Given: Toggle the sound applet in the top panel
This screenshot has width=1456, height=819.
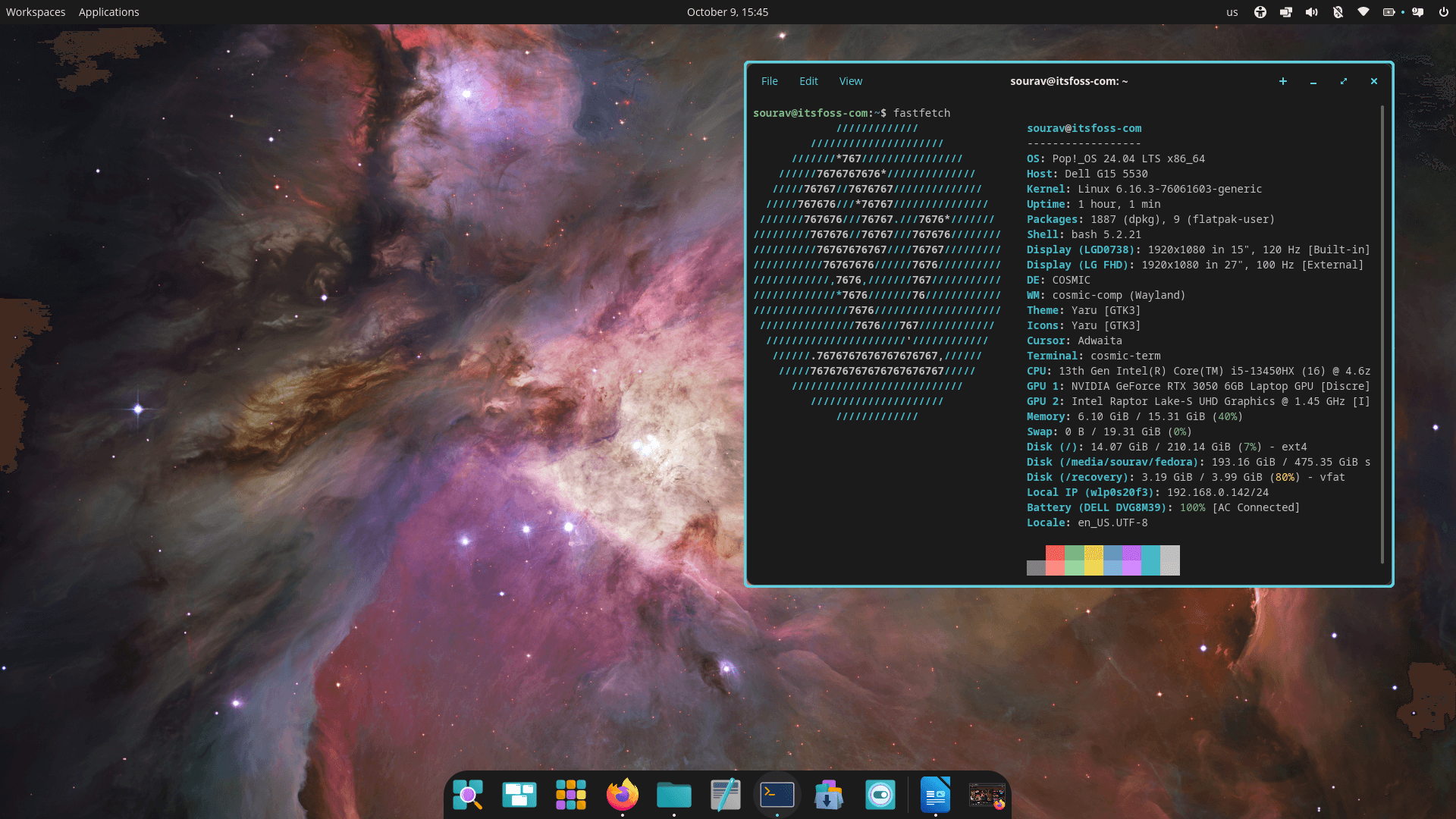Looking at the screenshot, I should point(1312,12).
